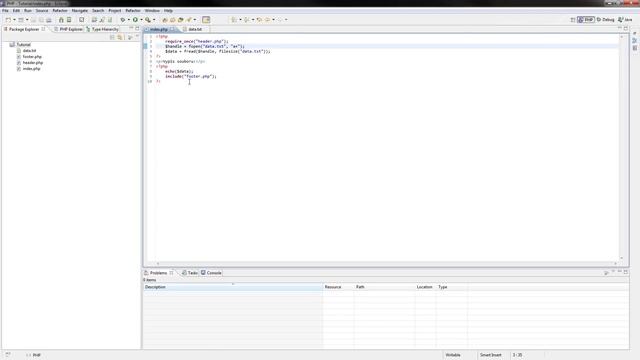
Task: Open the Run menu
Action: pyautogui.click(x=28, y=11)
